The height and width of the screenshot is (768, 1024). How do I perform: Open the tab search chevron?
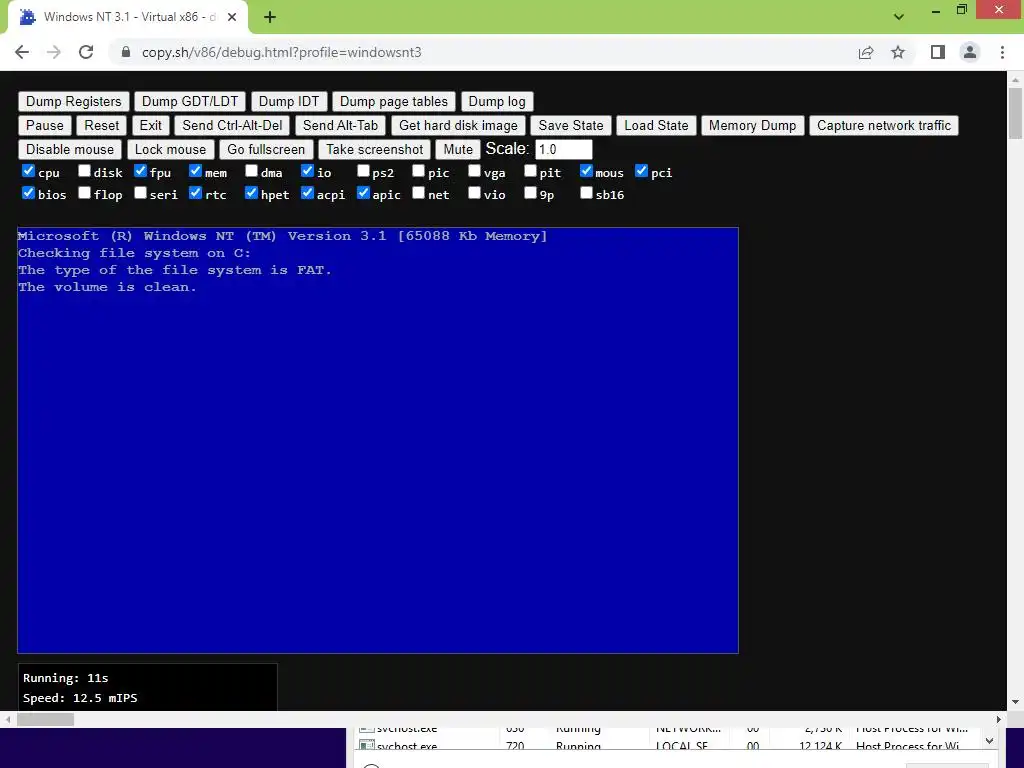[899, 17]
